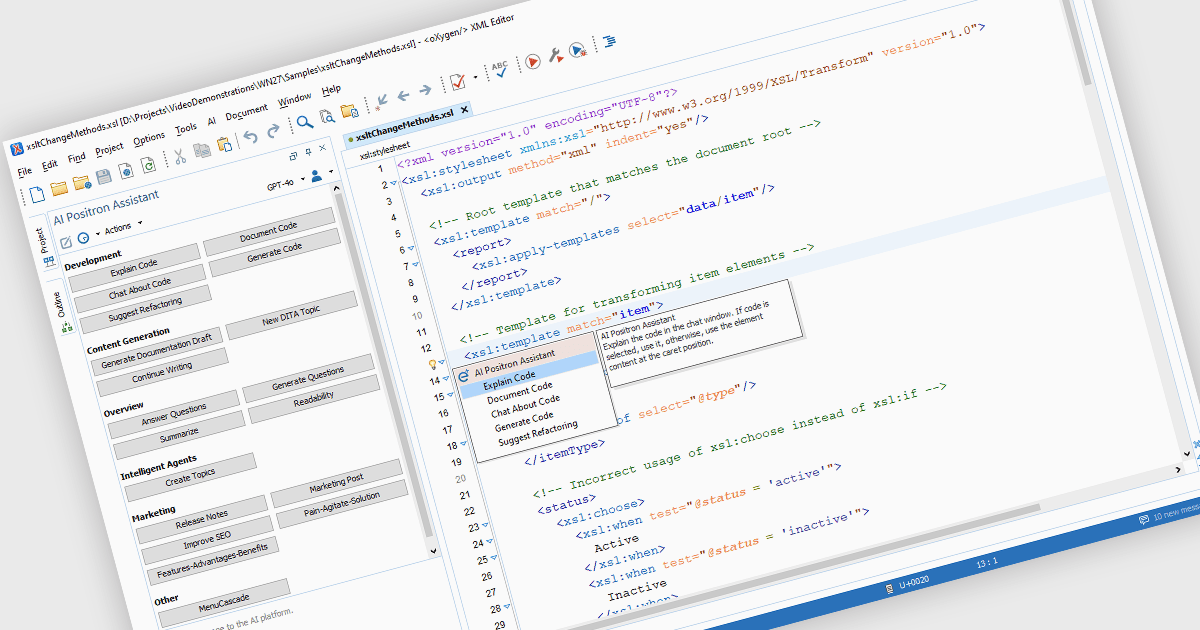Click the New Chat pencil icon
The height and width of the screenshot is (630, 1200).
point(66,241)
